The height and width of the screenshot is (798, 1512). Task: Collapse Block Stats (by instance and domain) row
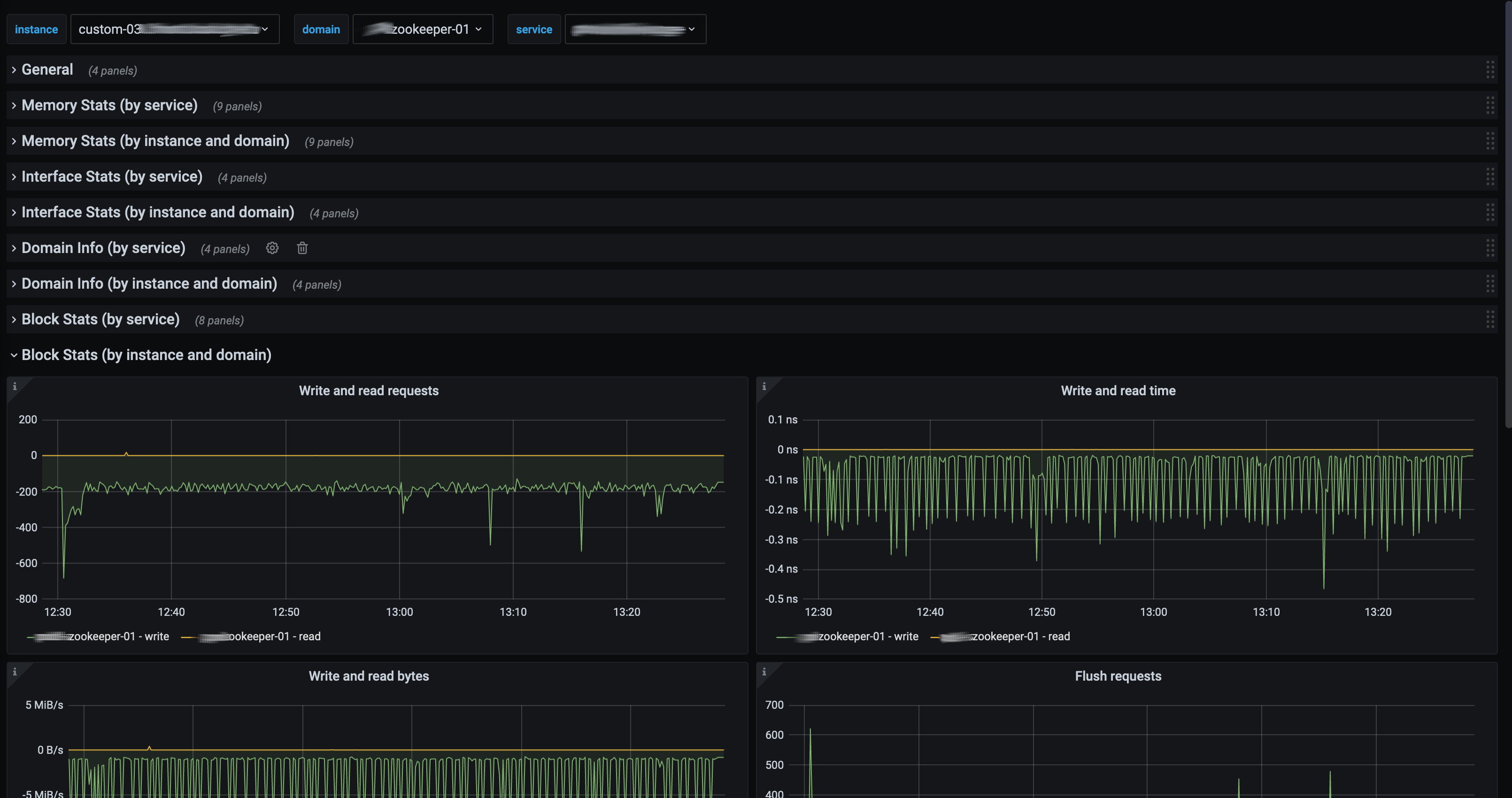[x=146, y=355]
